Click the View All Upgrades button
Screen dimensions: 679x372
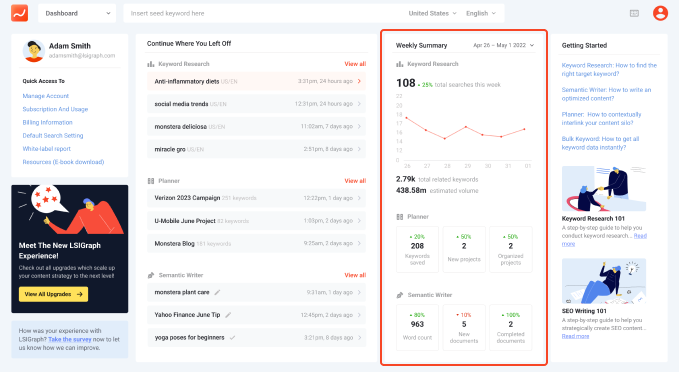53,294
